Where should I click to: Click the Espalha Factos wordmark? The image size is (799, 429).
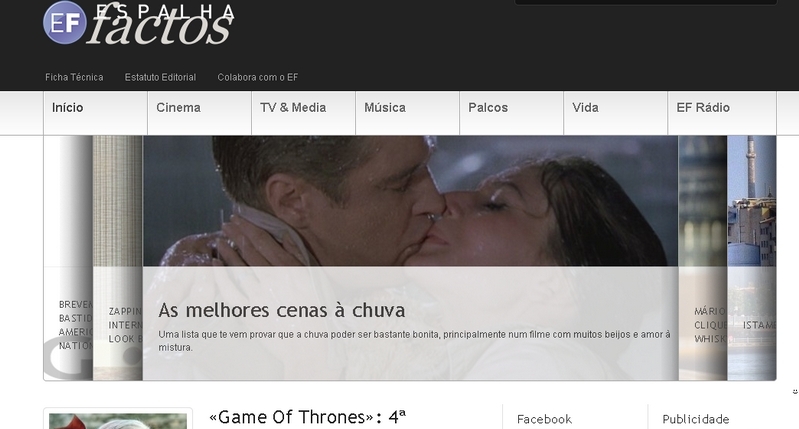(161, 24)
